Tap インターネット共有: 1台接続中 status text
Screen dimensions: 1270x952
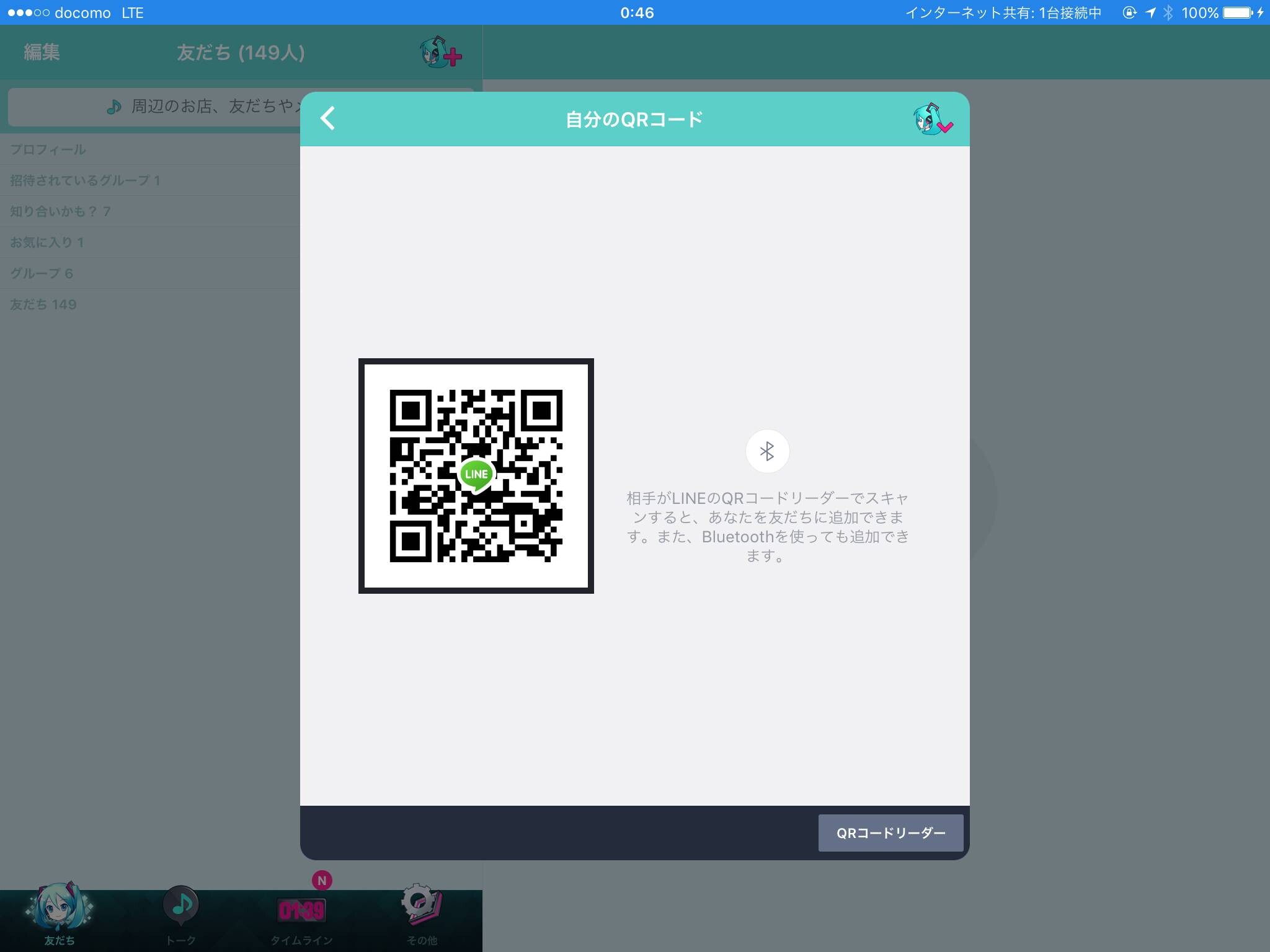[x=1003, y=12]
